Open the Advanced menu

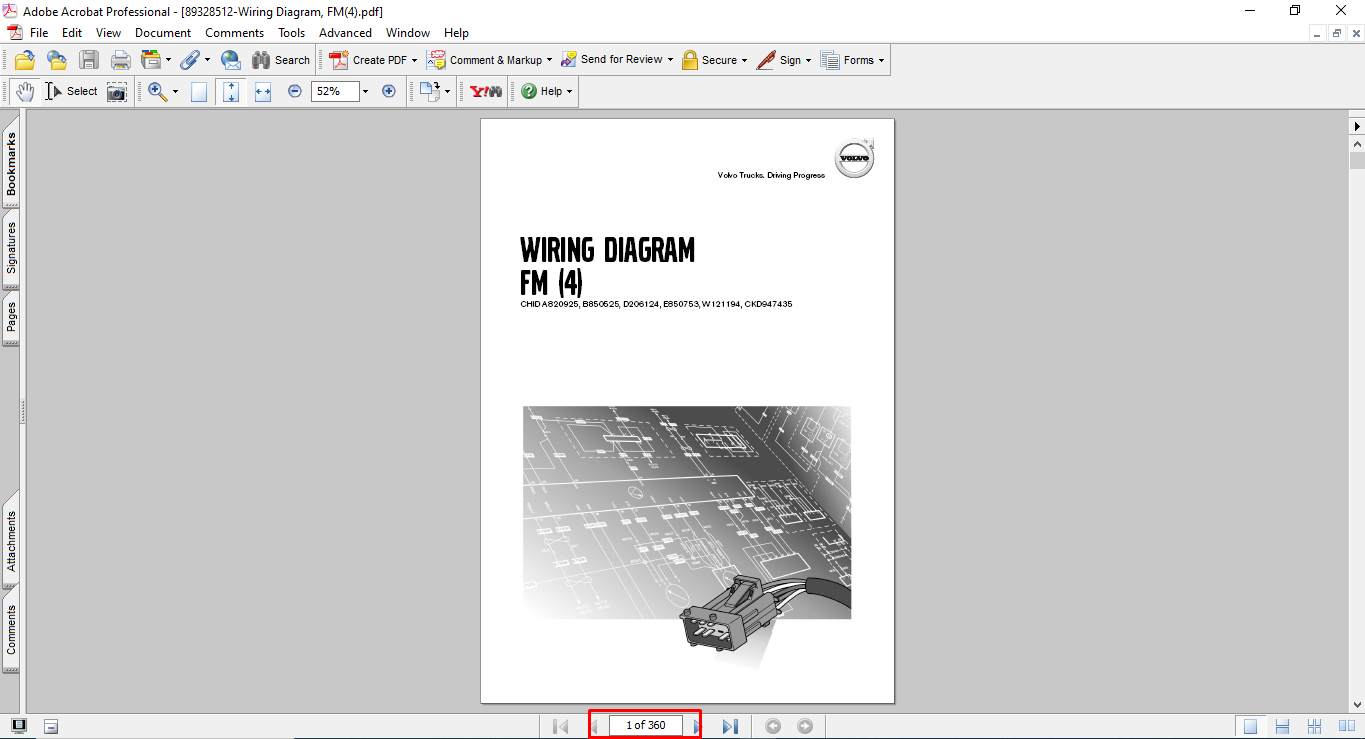[345, 33]
